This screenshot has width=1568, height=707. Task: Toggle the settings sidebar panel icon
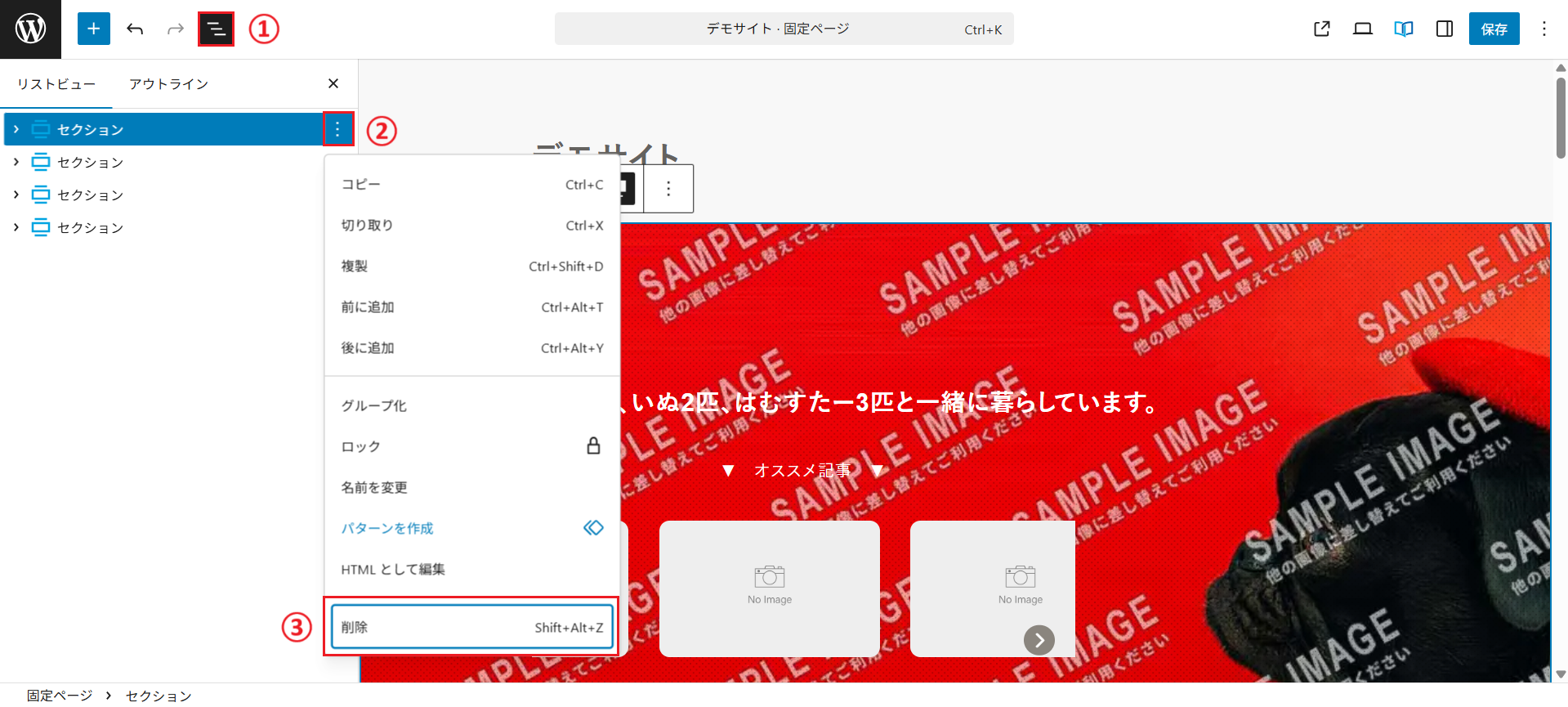(1445, 29)
